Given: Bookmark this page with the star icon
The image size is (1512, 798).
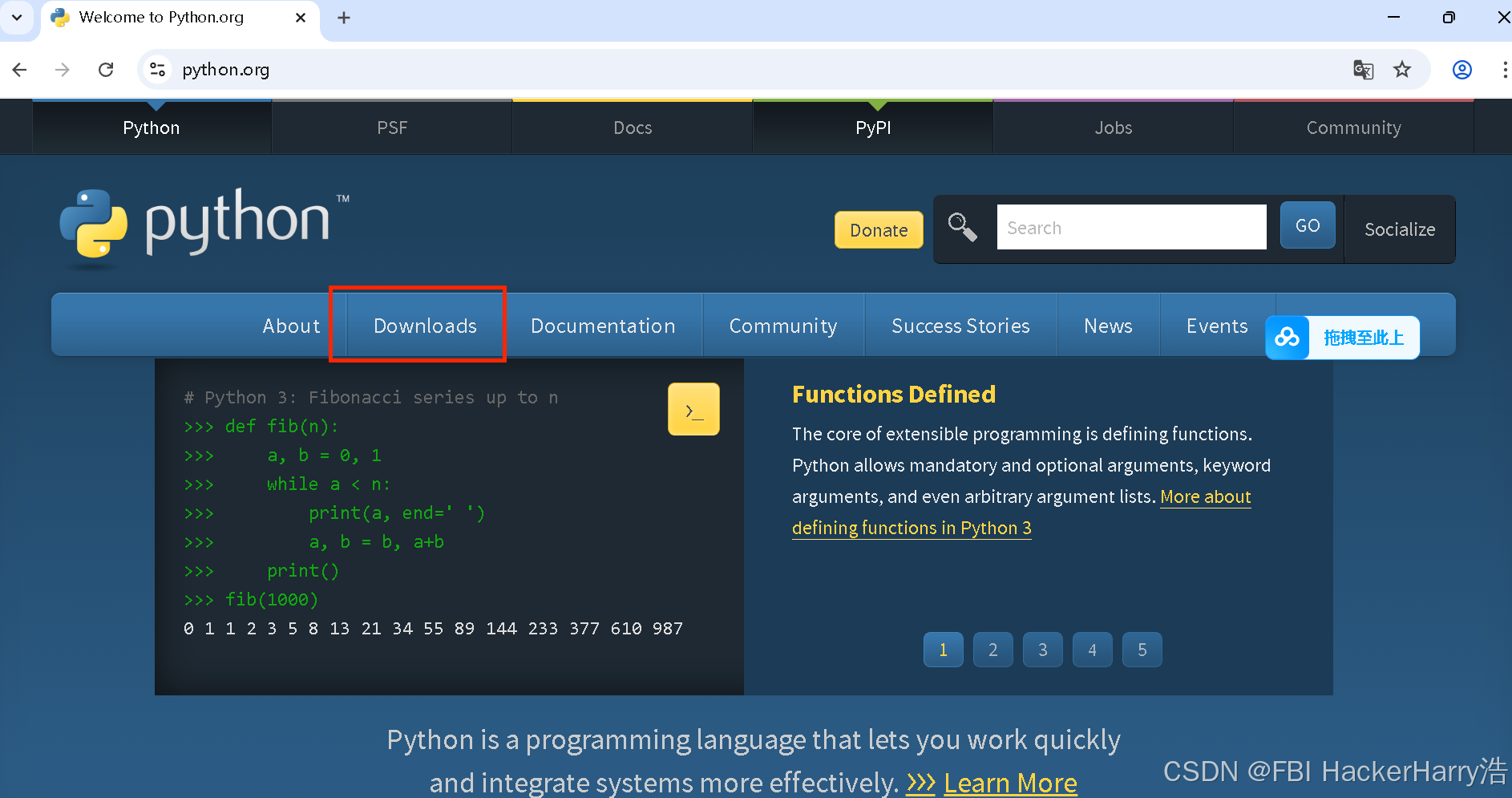Looking at the screenshot, I should pos(1402,70).
